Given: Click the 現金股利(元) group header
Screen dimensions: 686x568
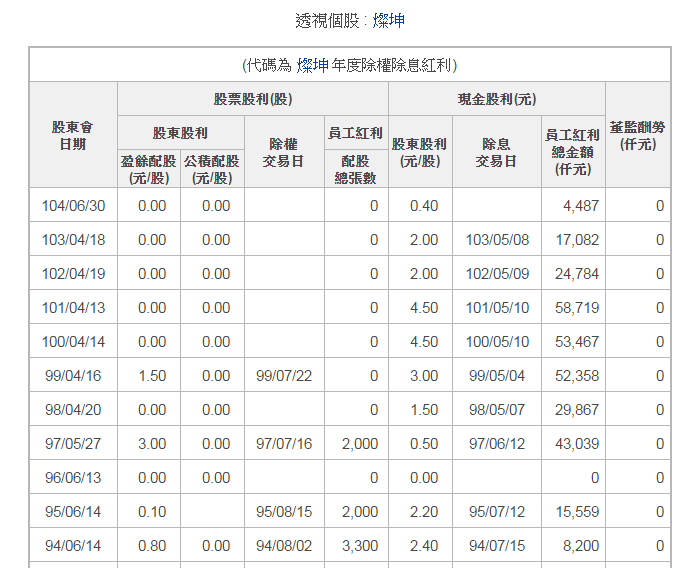Looking at the screenshot, I should [497, 99].
